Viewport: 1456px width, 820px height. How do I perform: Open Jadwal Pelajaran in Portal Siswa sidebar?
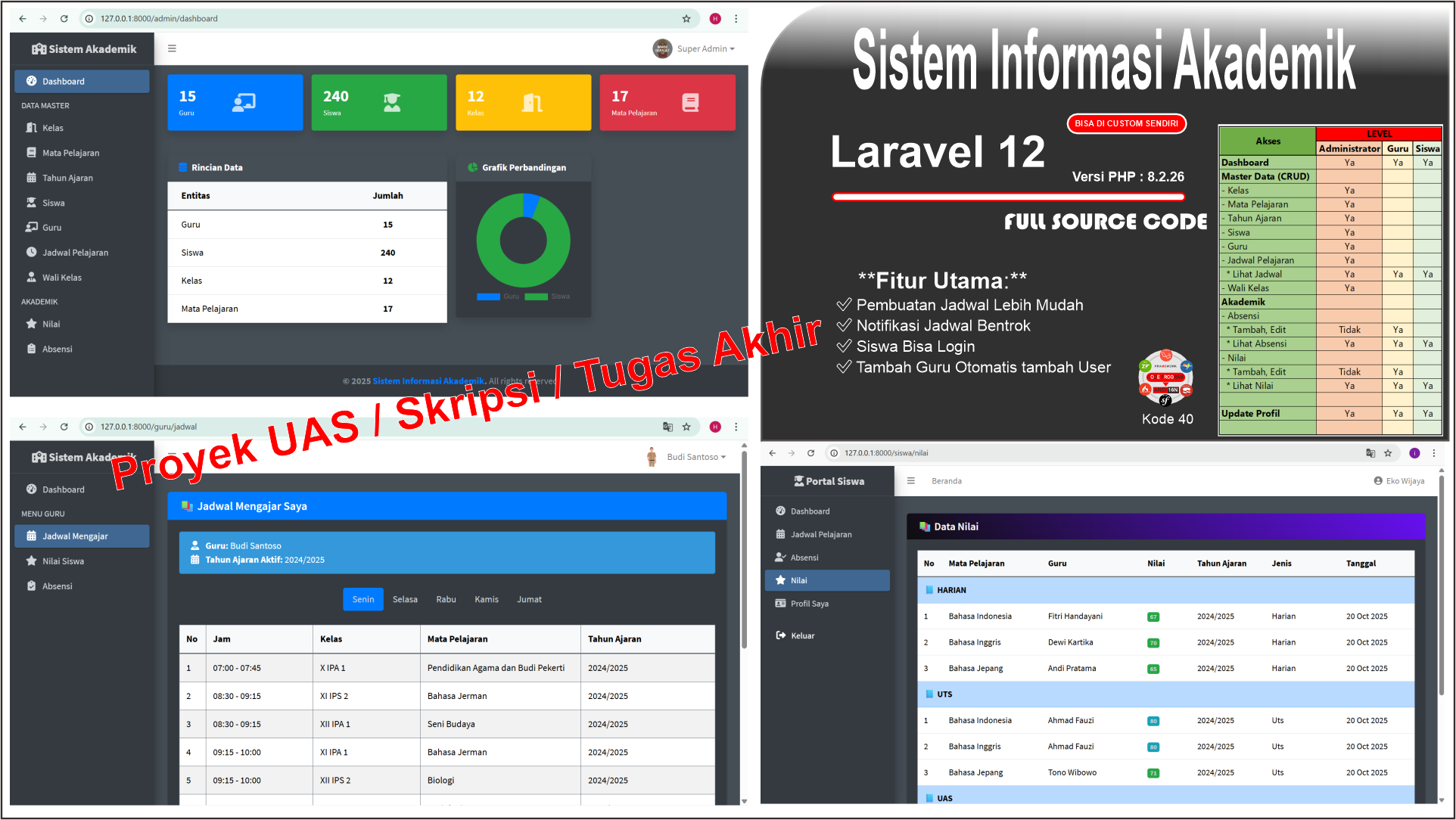(827, 534)
